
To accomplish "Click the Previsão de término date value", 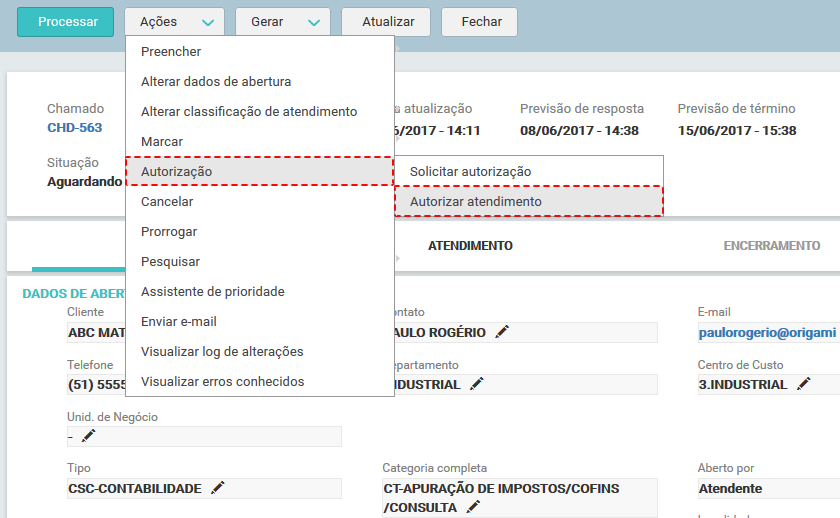I will tap(737, 131).
